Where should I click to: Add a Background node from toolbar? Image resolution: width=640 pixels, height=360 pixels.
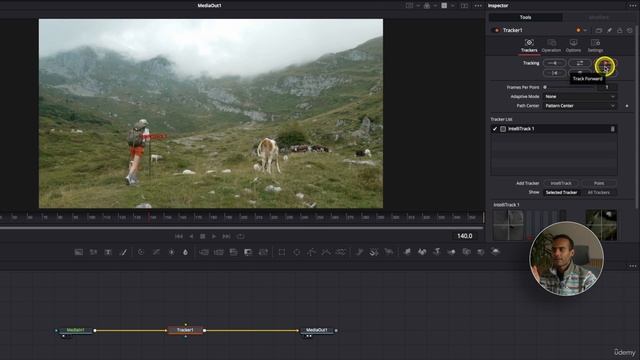[79, 252]
